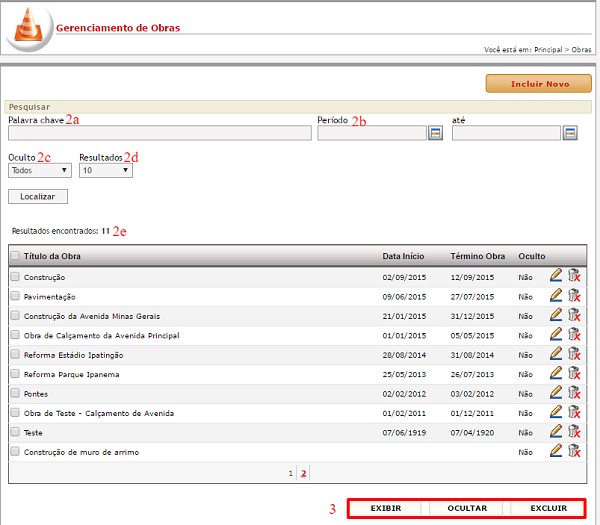Edit Obra de Calçamento da Avenida Principal
Image resolution: width=600 pixels, height=525 pixels.
(556, 334)
